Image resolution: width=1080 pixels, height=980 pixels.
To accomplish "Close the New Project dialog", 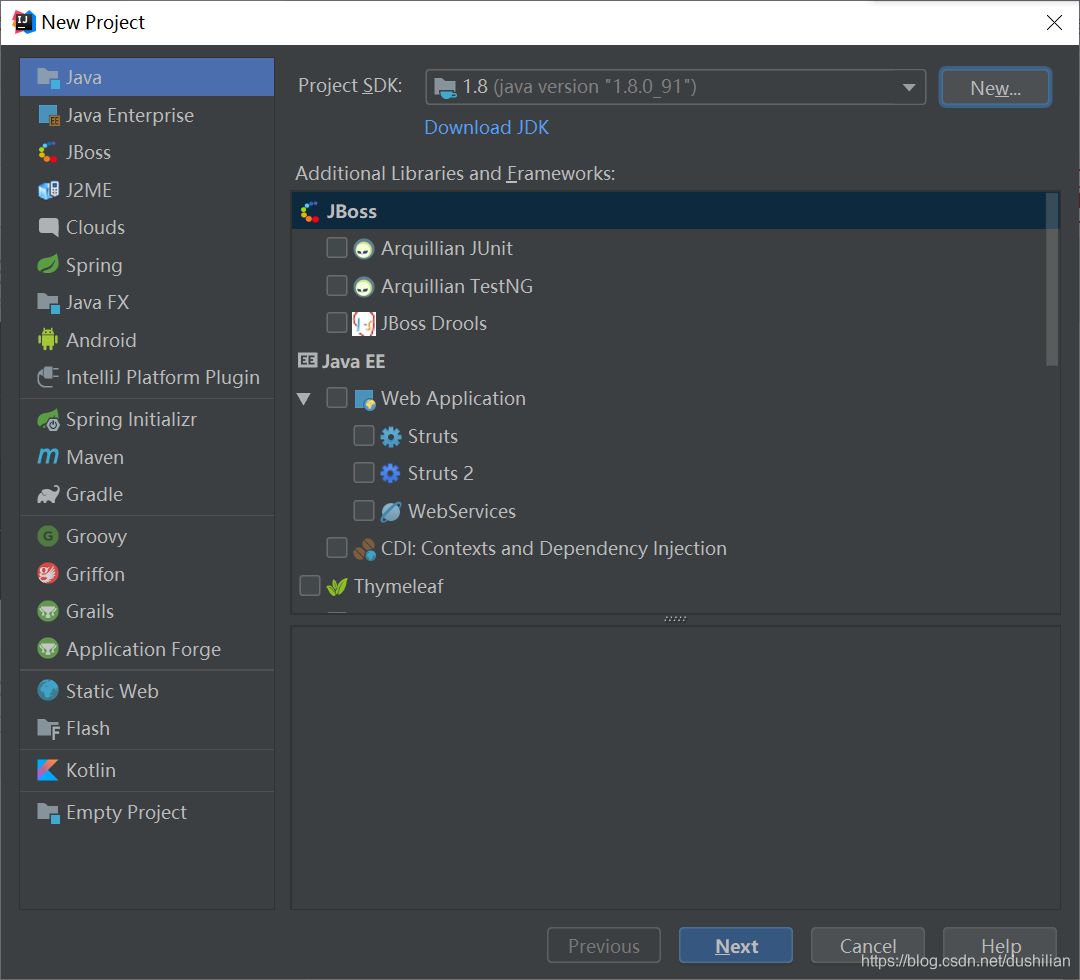I will point(1054,23).
